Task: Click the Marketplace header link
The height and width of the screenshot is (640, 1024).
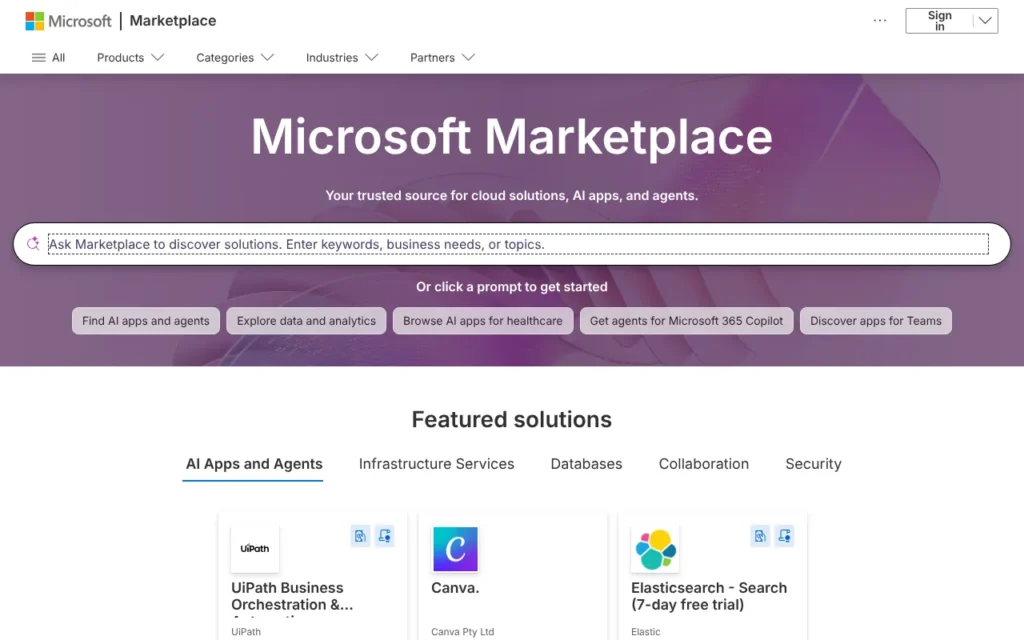Action: click(172, 21)
